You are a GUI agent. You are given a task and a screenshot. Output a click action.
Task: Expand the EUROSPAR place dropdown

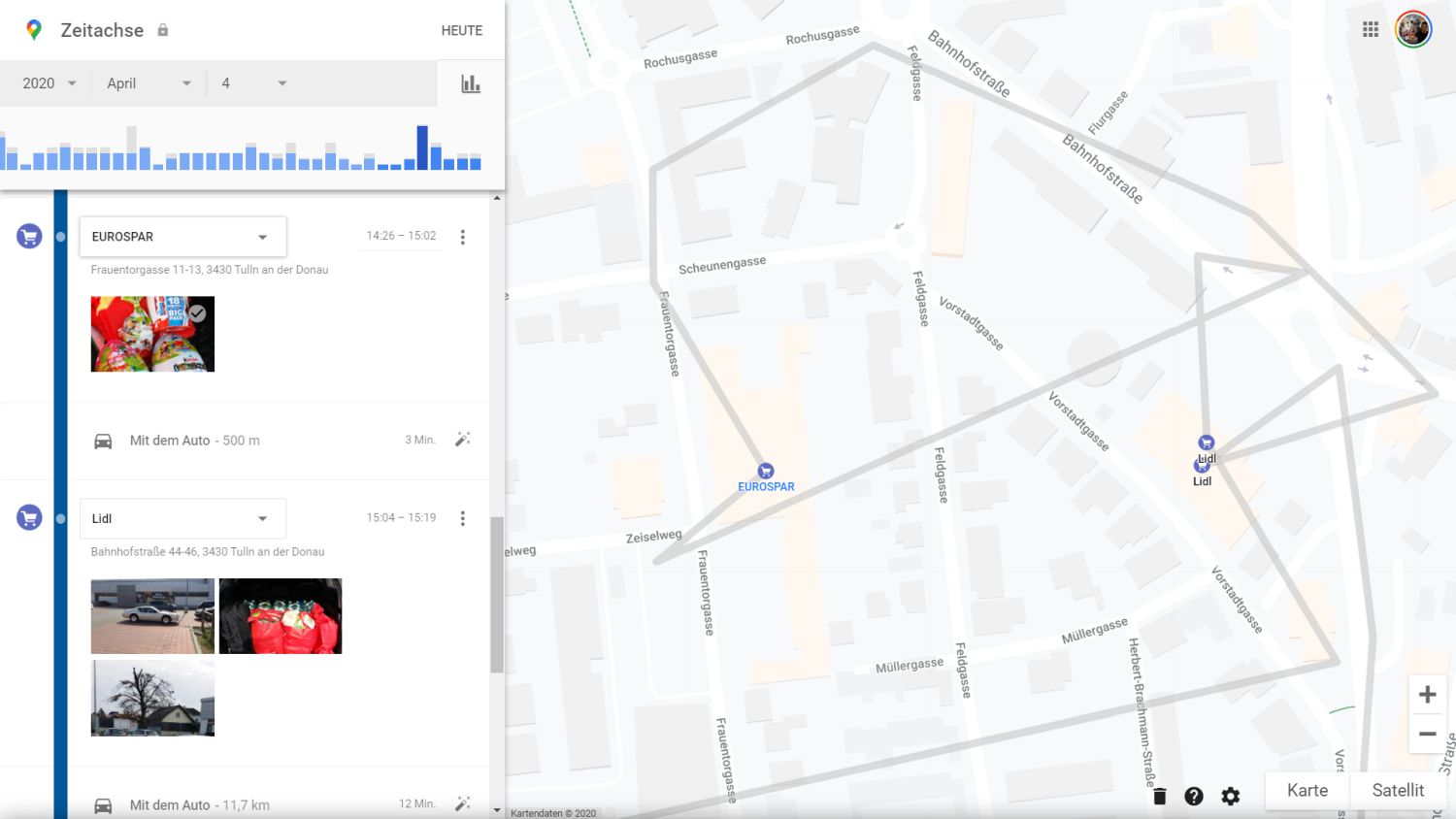(262, 237)
